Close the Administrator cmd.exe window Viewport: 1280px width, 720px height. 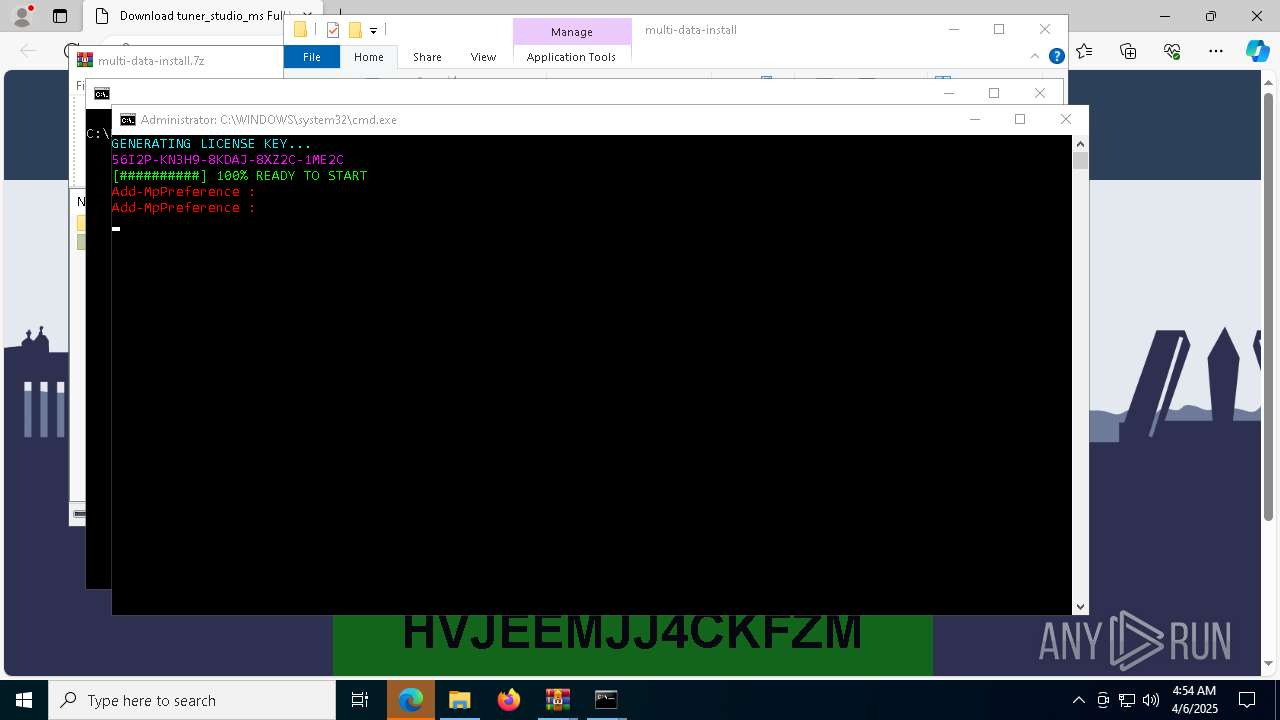click(1065, 119)
